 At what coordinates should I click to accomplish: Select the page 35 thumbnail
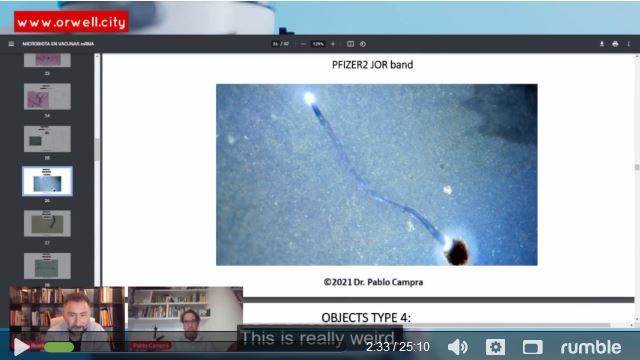point(47,139)
